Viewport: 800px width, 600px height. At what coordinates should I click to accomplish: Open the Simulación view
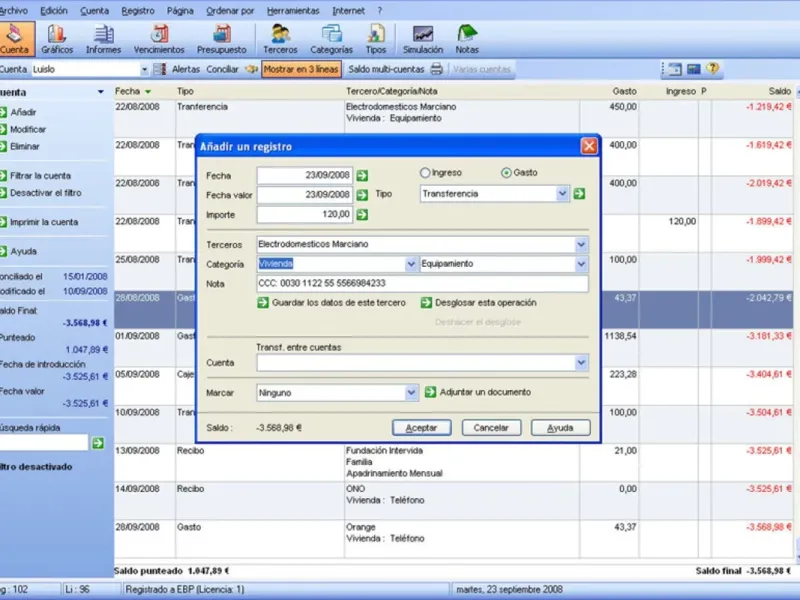click(423, 39)
